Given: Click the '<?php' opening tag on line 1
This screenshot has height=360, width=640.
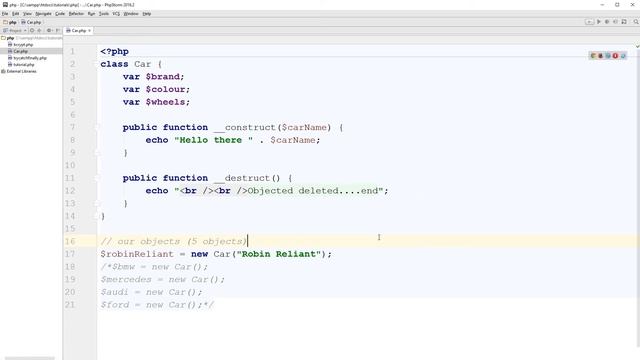Looking at the screenshot, I should [x=114, y=51].
